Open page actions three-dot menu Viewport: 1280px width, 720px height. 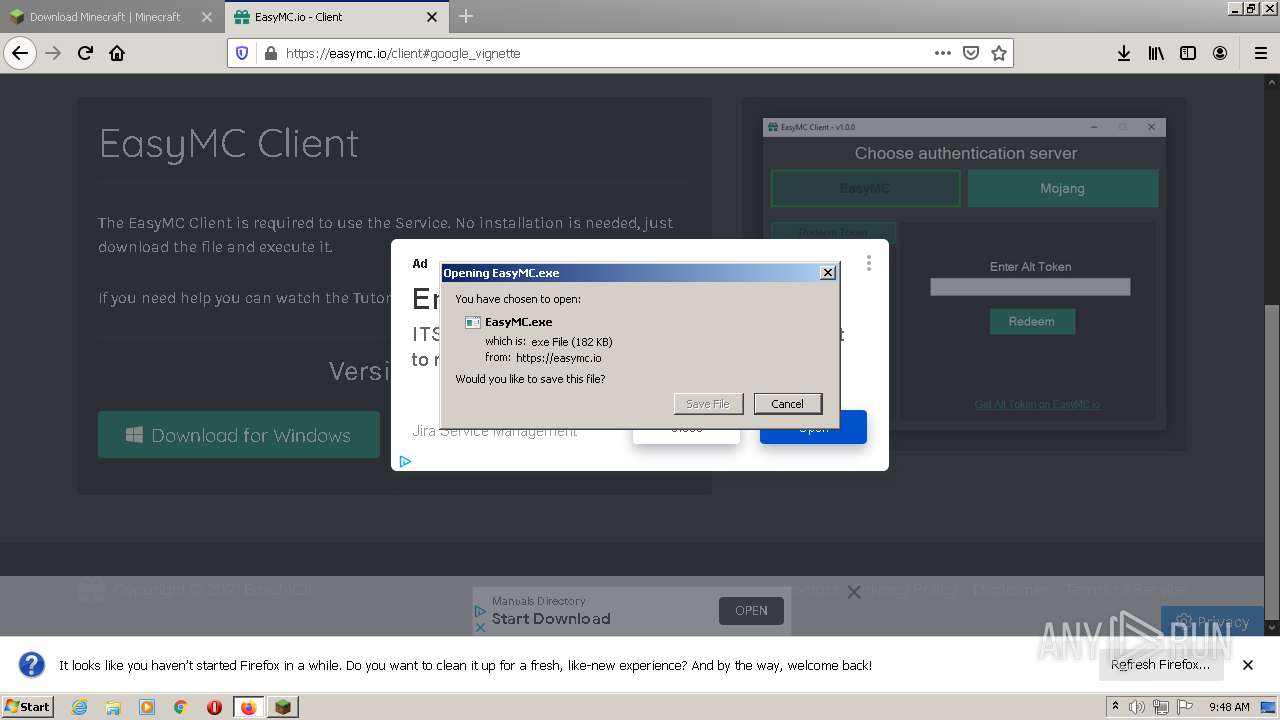coord(942,53)
